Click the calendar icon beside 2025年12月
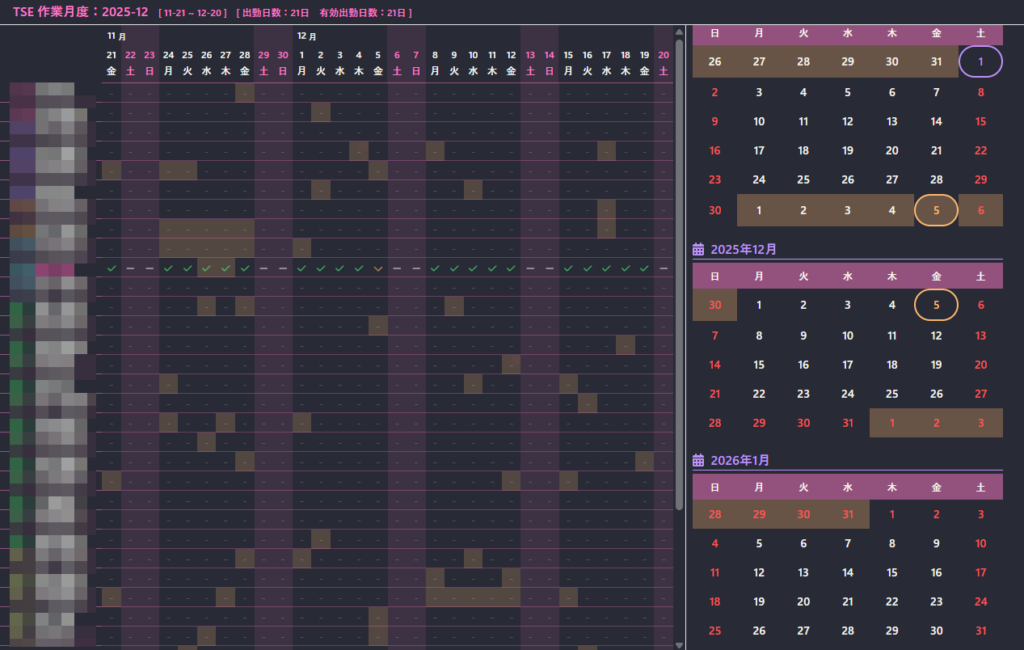 pos(698,249)
